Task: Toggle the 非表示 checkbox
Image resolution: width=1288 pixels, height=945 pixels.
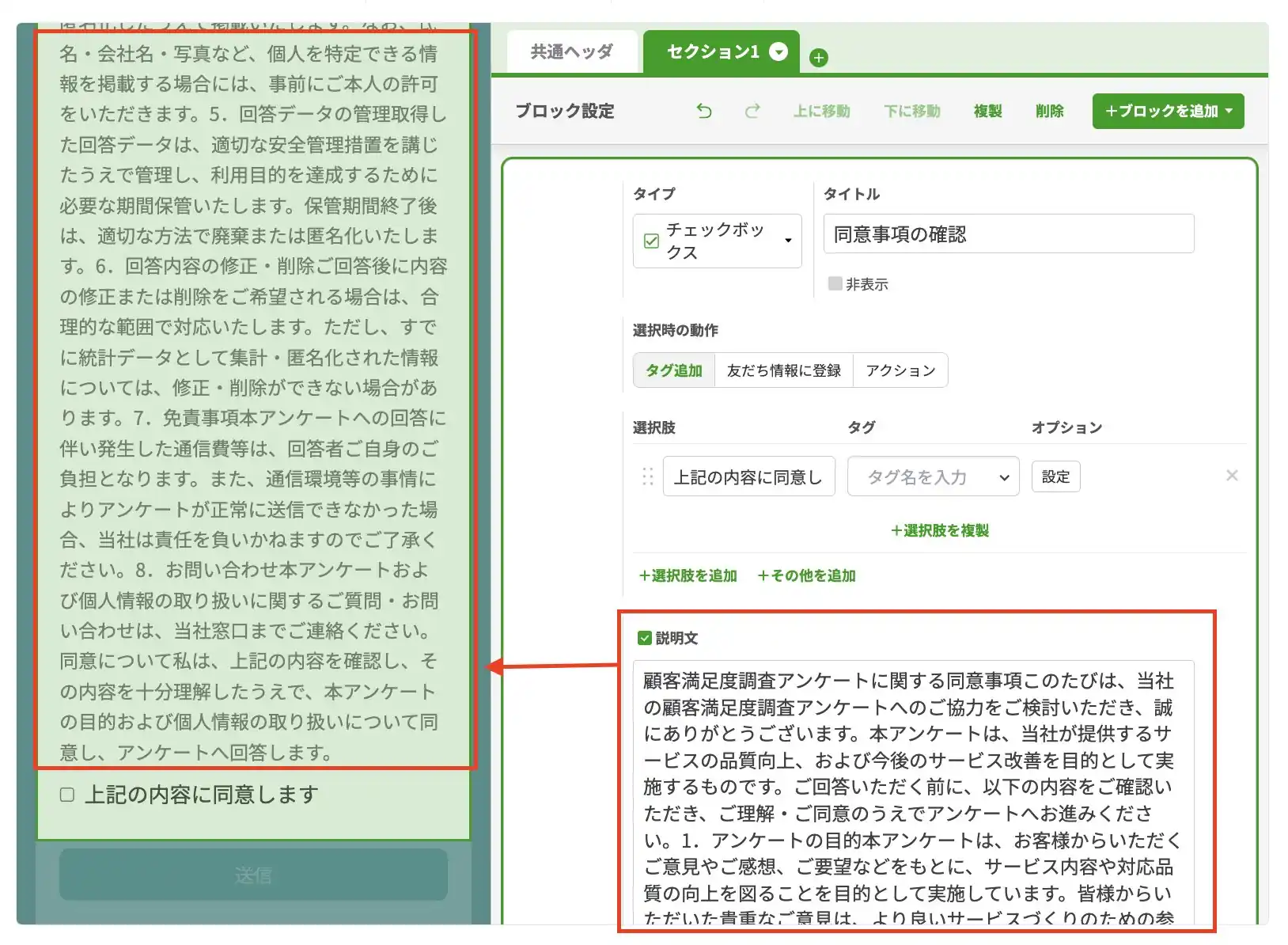Action: coord(835,283)
